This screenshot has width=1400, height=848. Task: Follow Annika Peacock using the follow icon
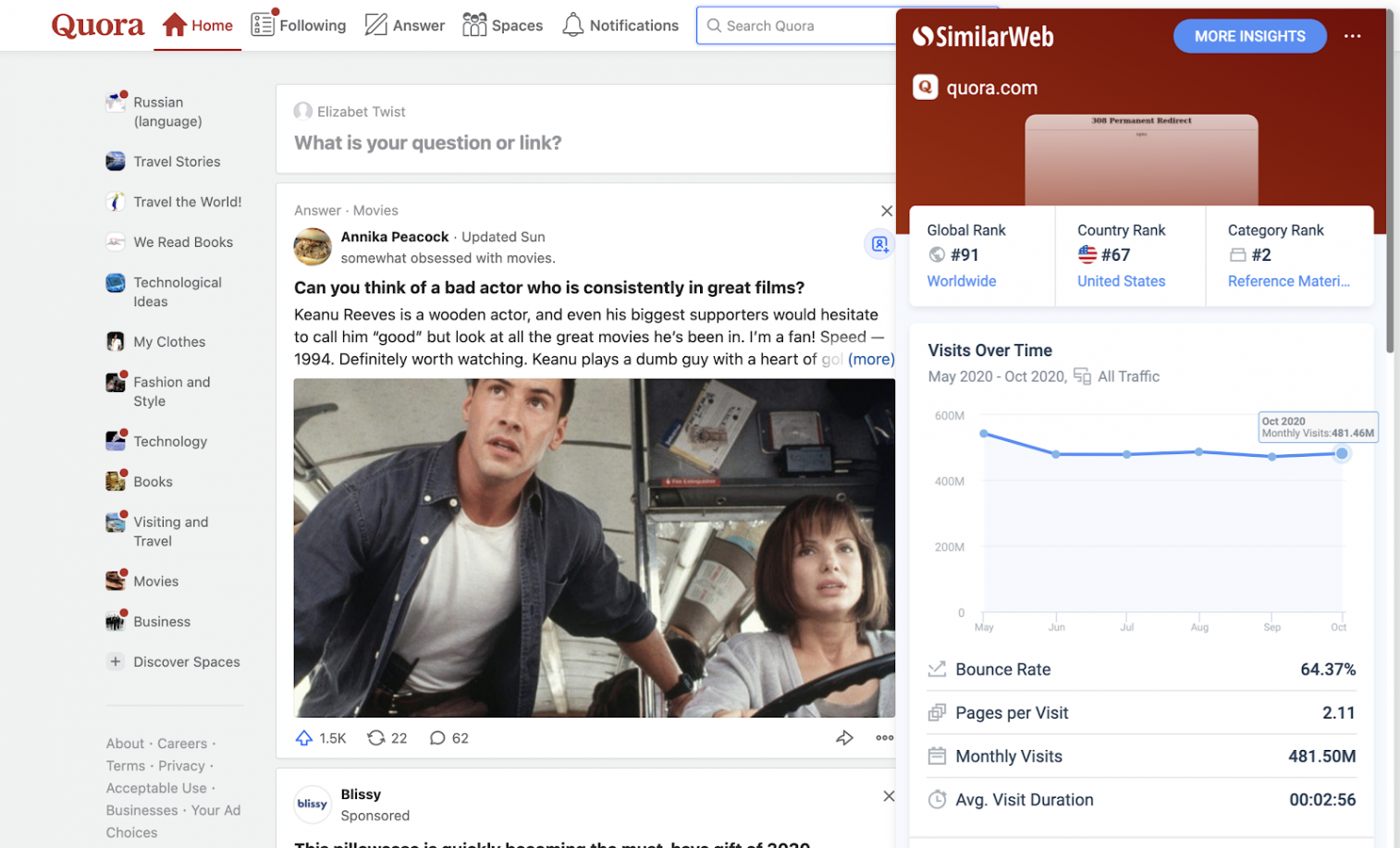(879, 244)
